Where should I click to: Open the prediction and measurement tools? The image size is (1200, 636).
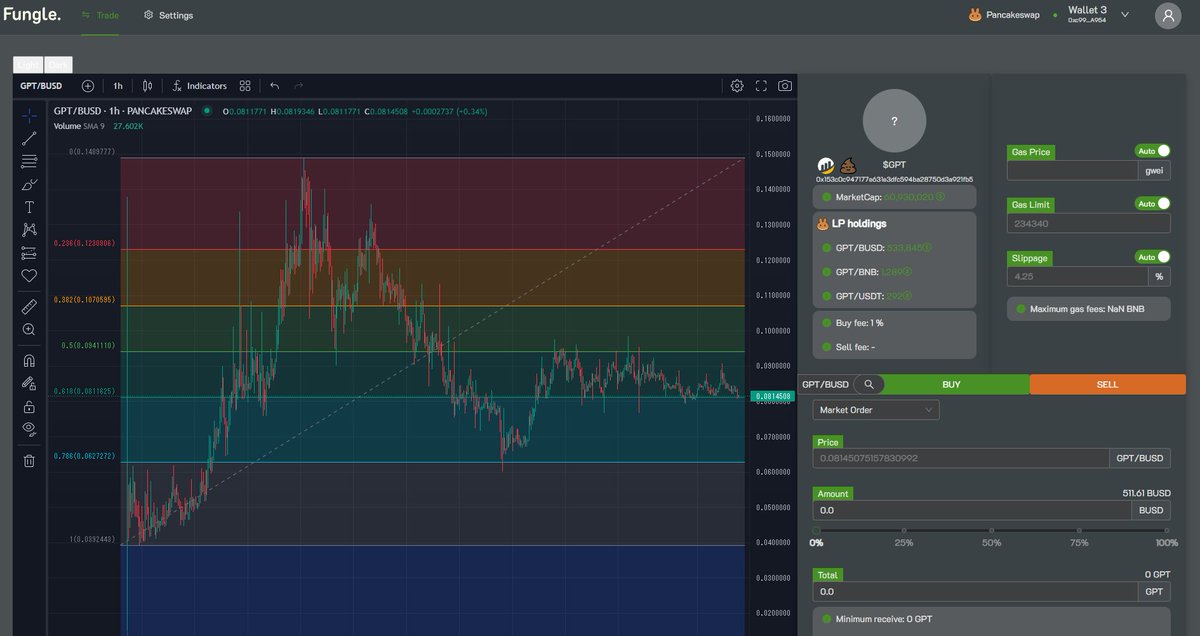tap(29, 253)
